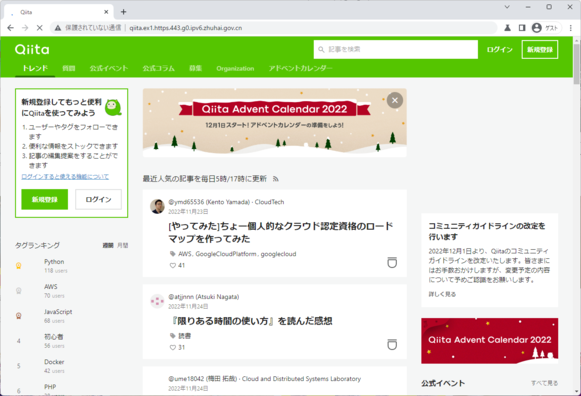Click the bronze medal icon beside JavaScript
Screen dimensions: 581x396
point(19,316)
